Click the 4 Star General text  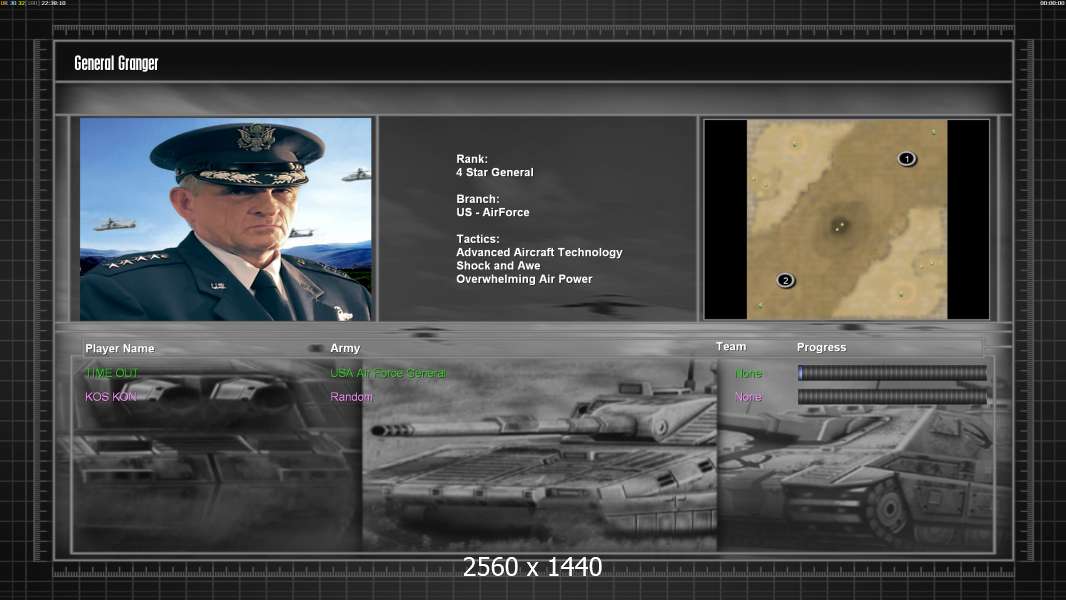pyautogui.click(x=495, y=173)
